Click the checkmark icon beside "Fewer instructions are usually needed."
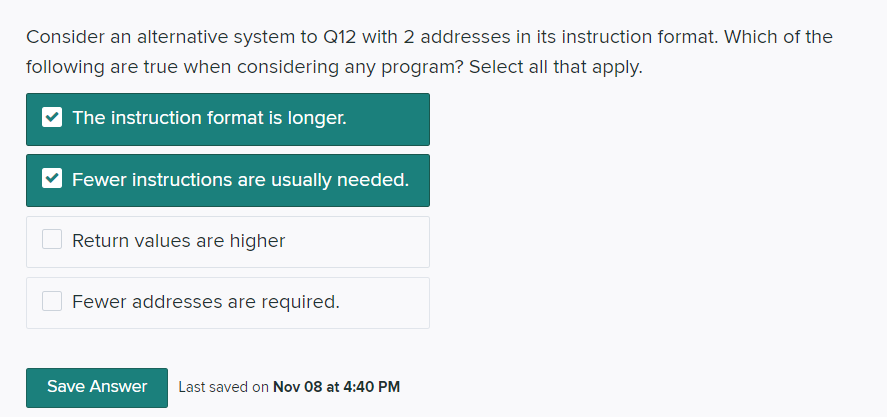The width and height of the screenshot is (887, 417). 52,180
